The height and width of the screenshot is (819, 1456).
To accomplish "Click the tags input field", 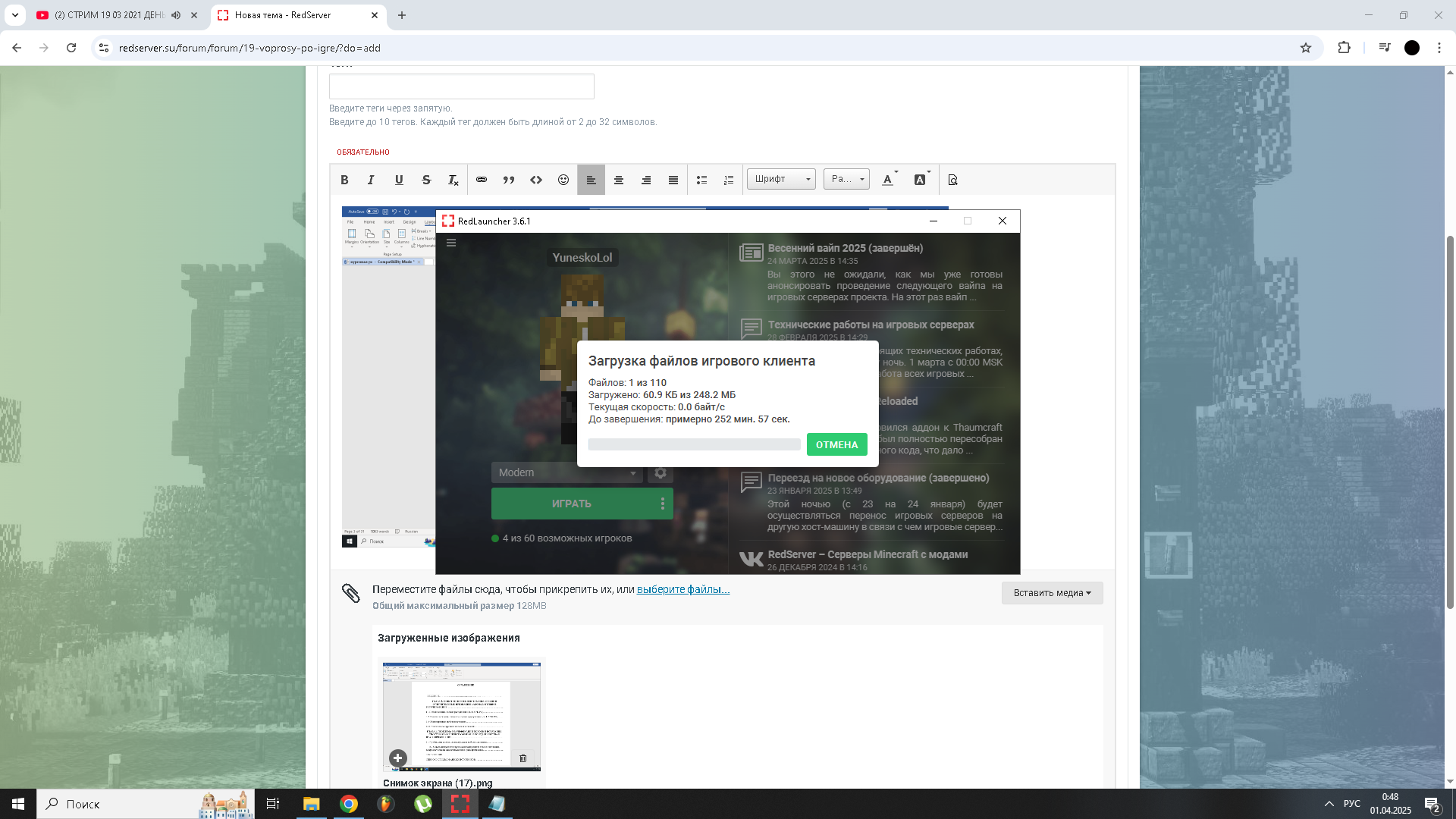I will pyautogui.click(x=461, y=86).
